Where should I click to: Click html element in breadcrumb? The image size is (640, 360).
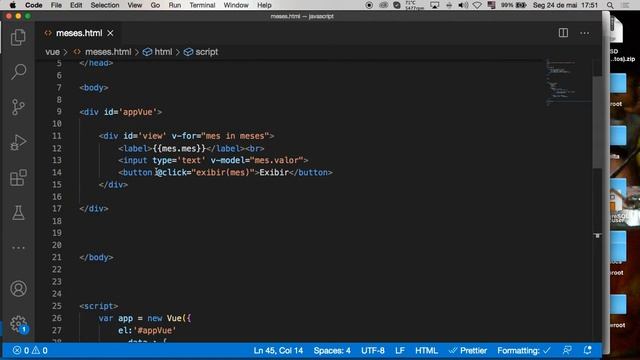tap(163, 52)
